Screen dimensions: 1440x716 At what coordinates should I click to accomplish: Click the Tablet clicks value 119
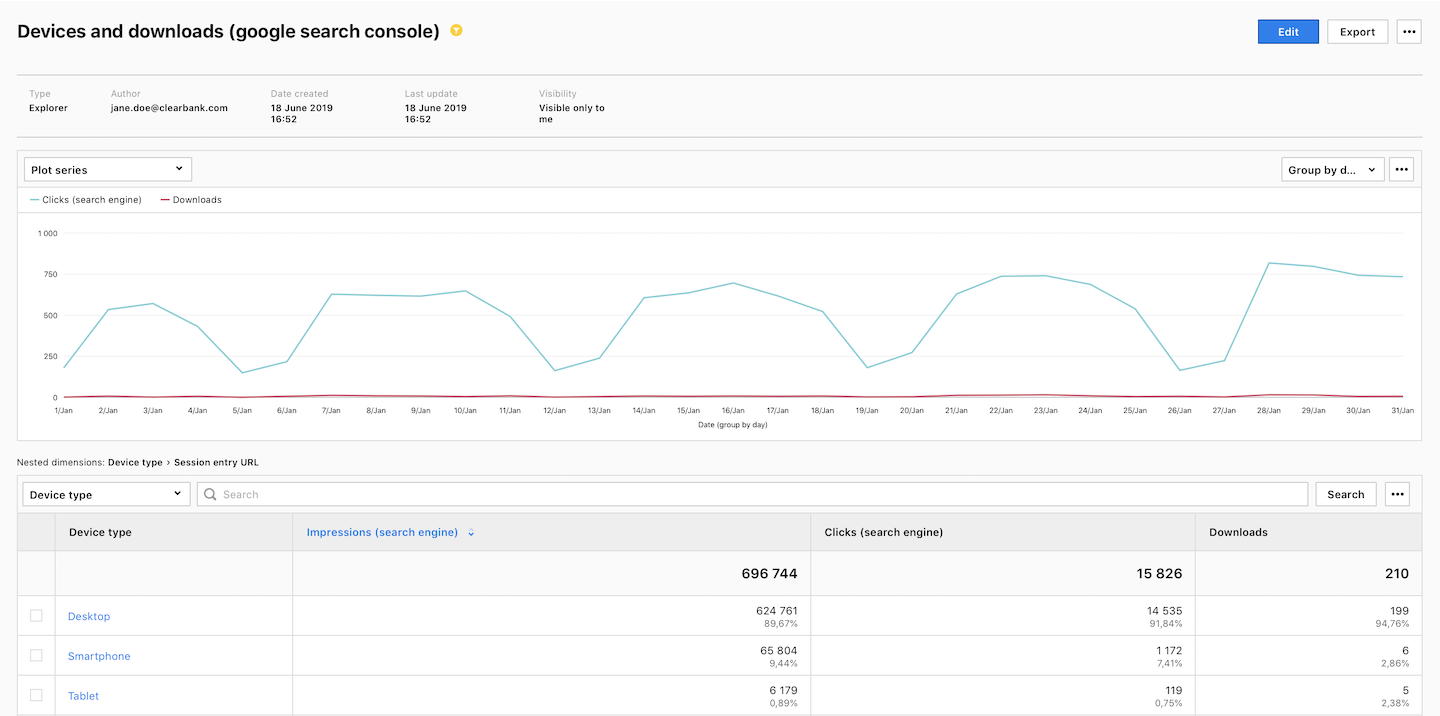point(1173,690)
